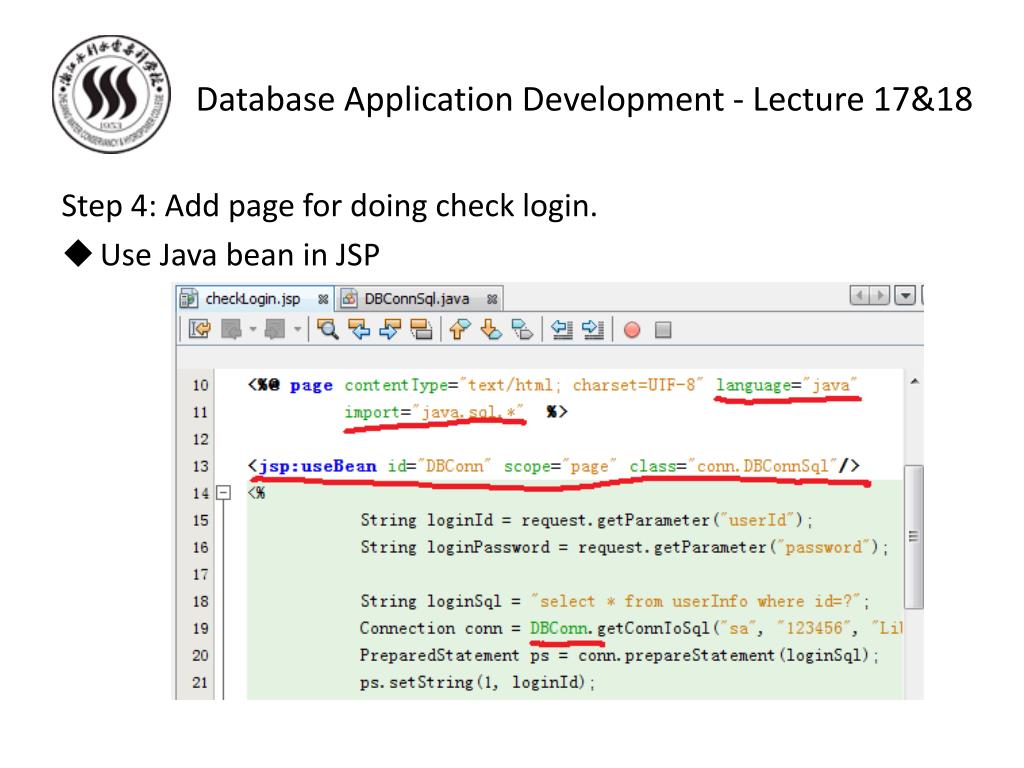This screenshot has height=768, width=1024.
Task: Click the vertical scrollbar thumb
Action: tap(914, 536)
